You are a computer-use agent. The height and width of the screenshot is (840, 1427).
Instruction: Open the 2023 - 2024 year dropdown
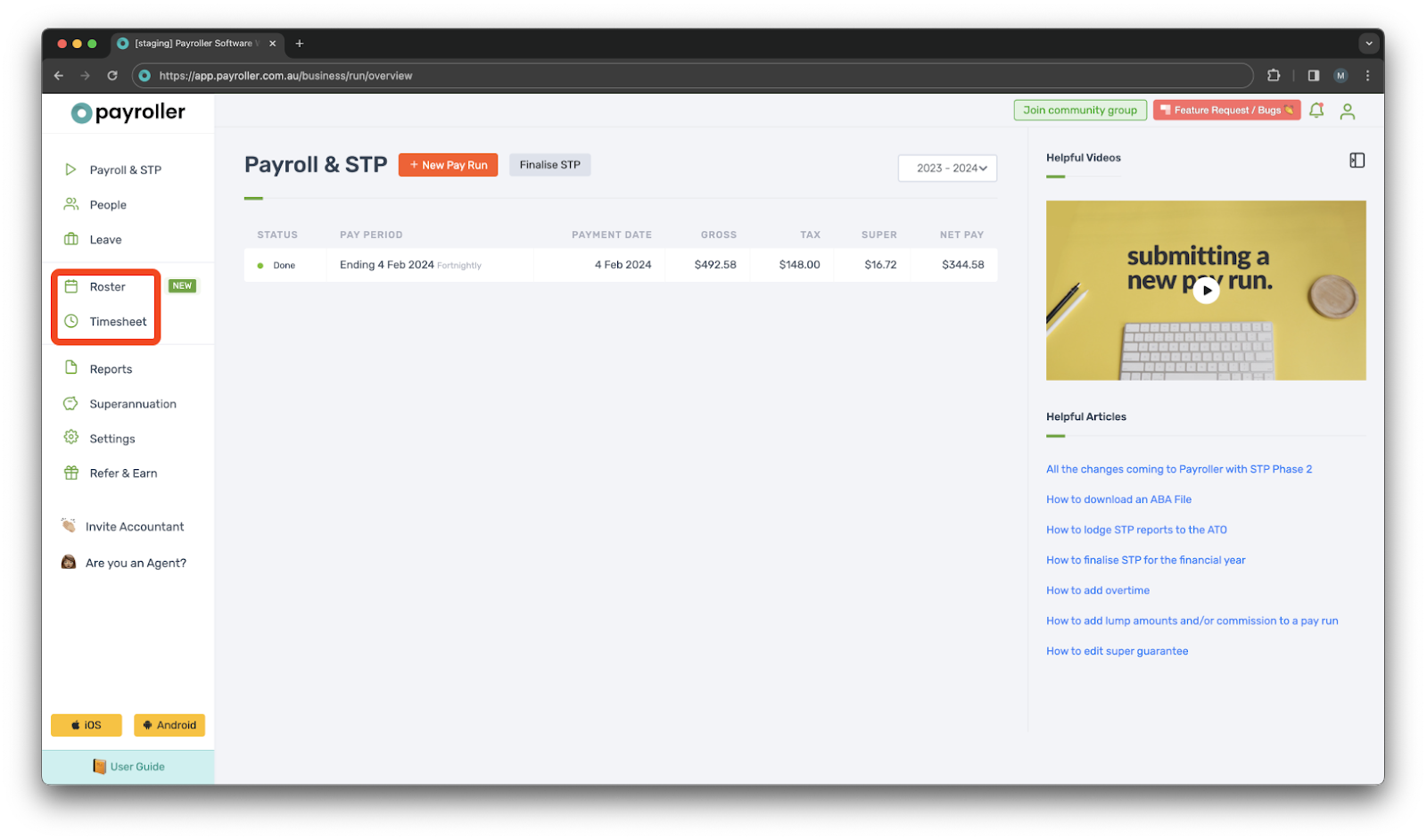947,168
